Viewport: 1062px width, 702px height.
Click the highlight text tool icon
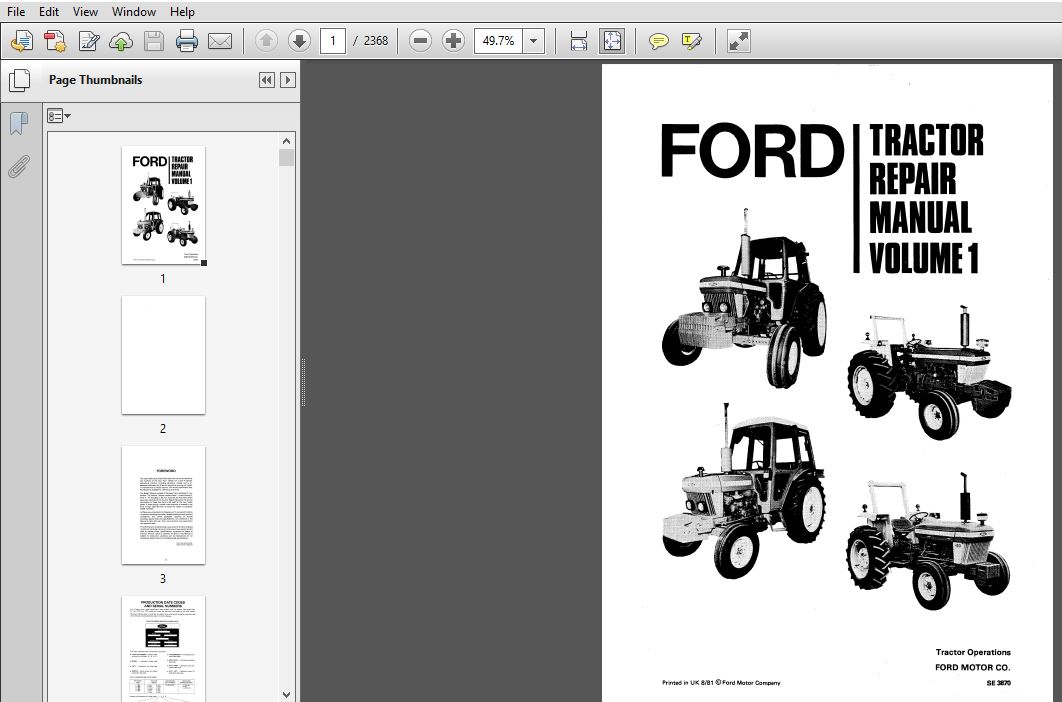(x=692, y=41)
